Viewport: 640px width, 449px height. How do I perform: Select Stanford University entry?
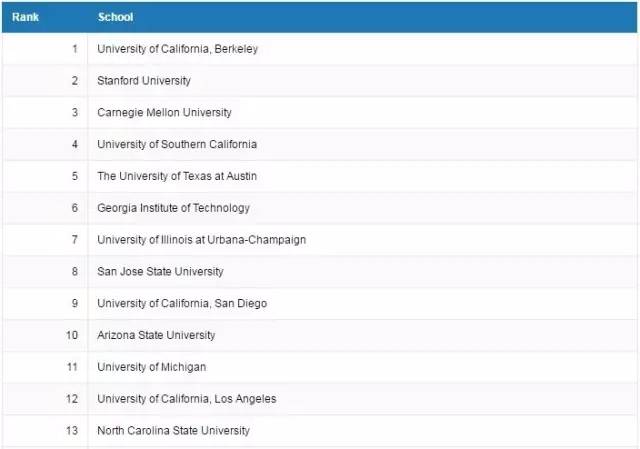point(144,81)
